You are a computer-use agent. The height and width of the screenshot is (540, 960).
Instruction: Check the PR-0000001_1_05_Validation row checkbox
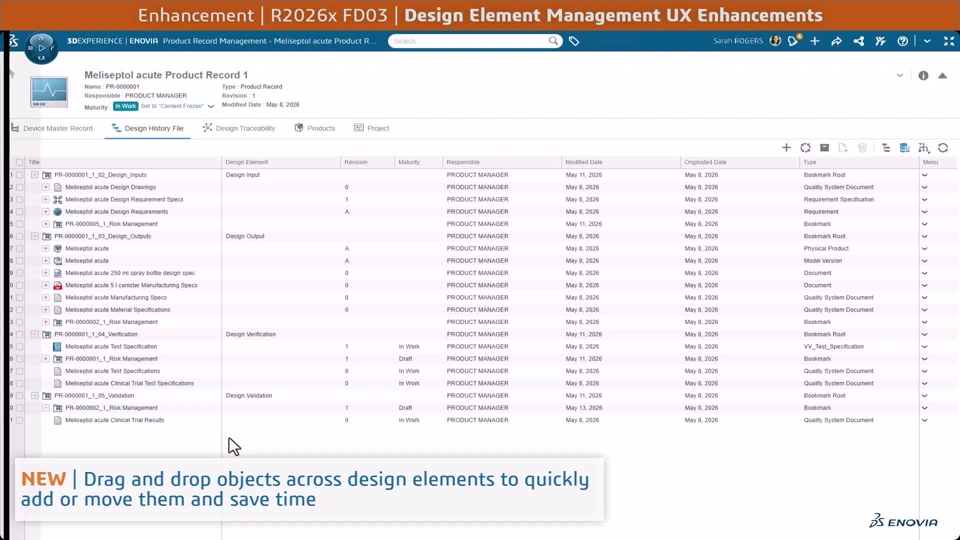pyautogui.click(x=20, y=396)
